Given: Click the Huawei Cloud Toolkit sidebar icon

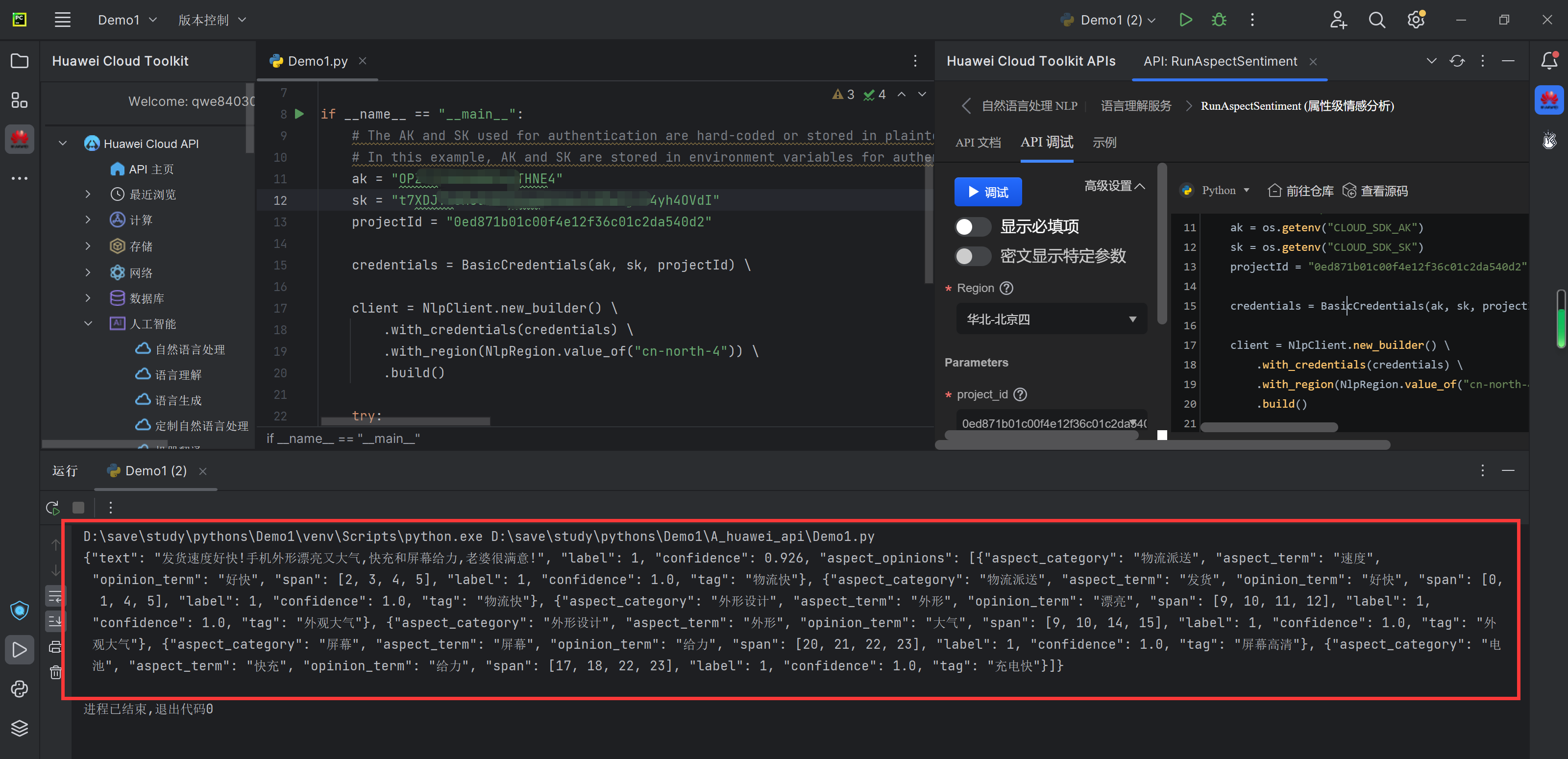Looking at the screenshot, I should pos(20,139).
